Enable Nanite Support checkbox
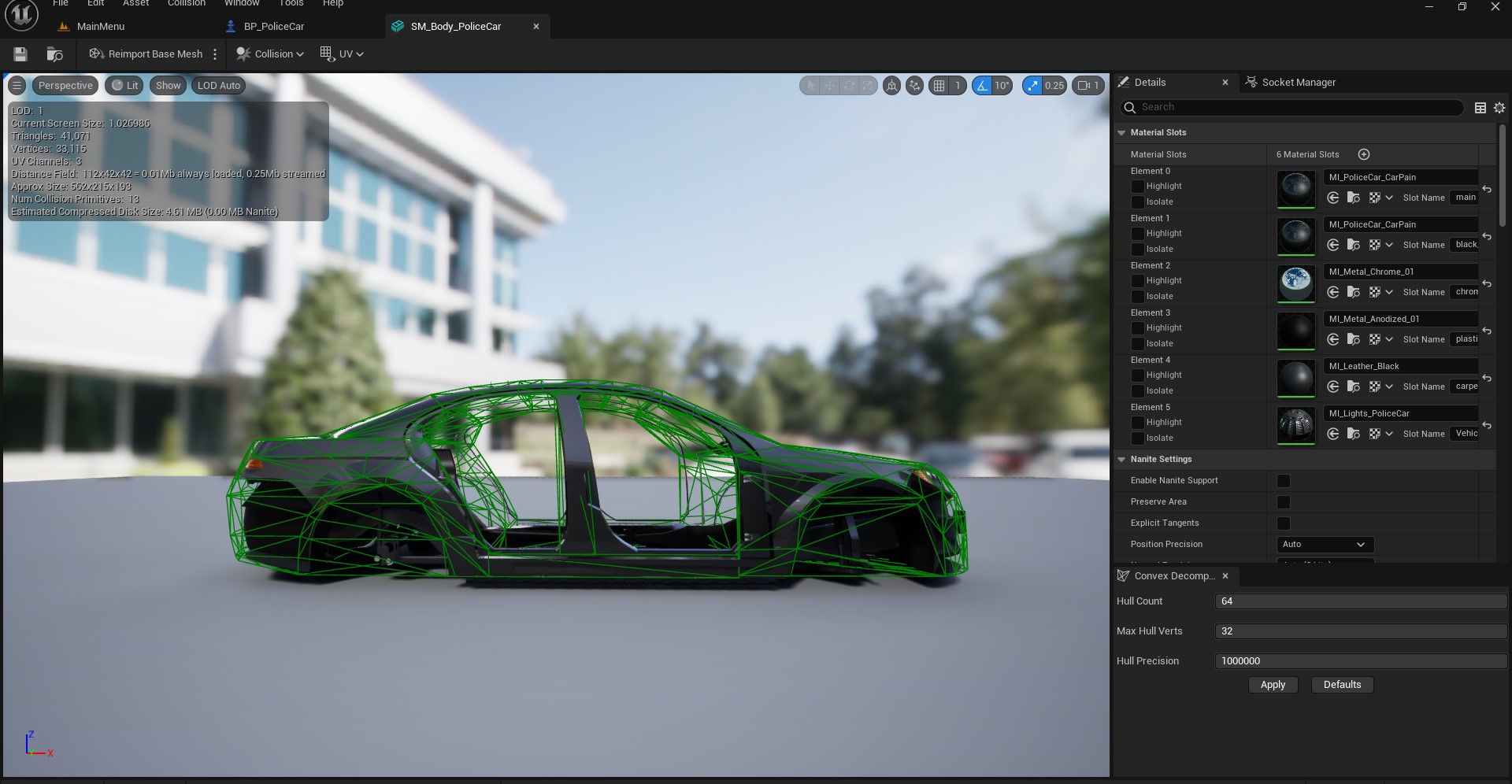The height and width of the screenshot is (784, 1512). pos(1284,481)
